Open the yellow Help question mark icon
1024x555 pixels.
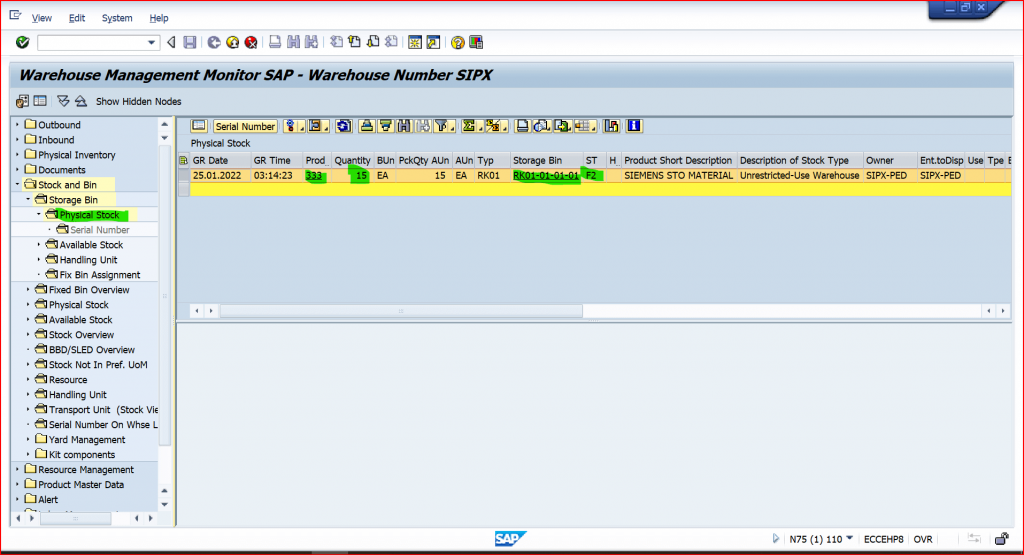tap(458, 42)
